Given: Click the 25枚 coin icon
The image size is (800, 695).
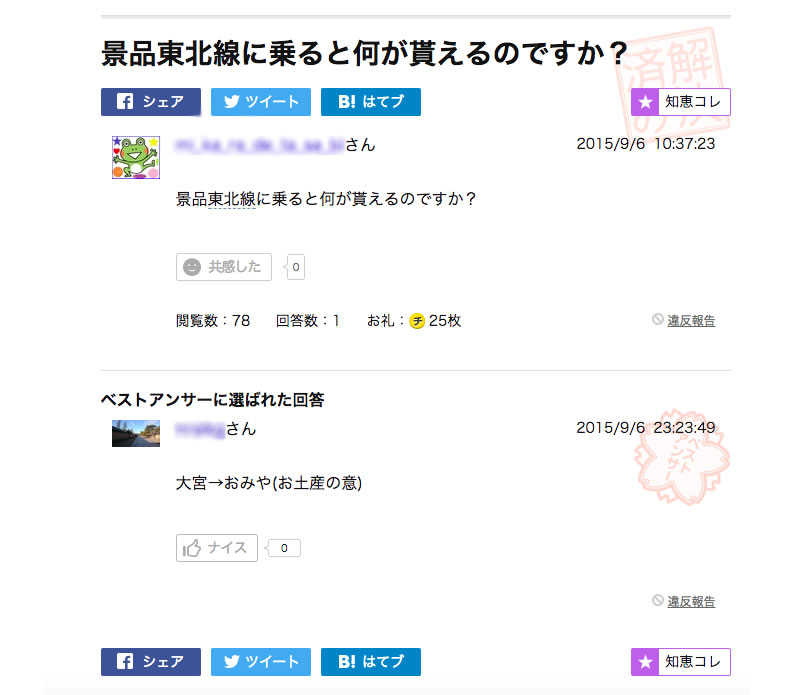Looking at the screenshot, I should (417, 321).
